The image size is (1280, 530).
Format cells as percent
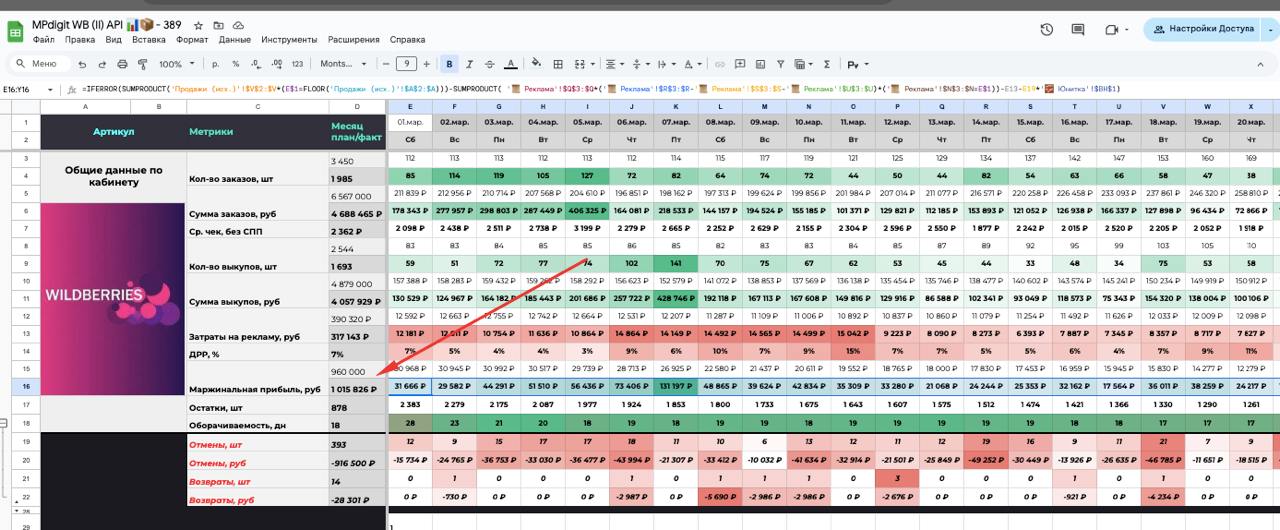[x=235, y=64]
